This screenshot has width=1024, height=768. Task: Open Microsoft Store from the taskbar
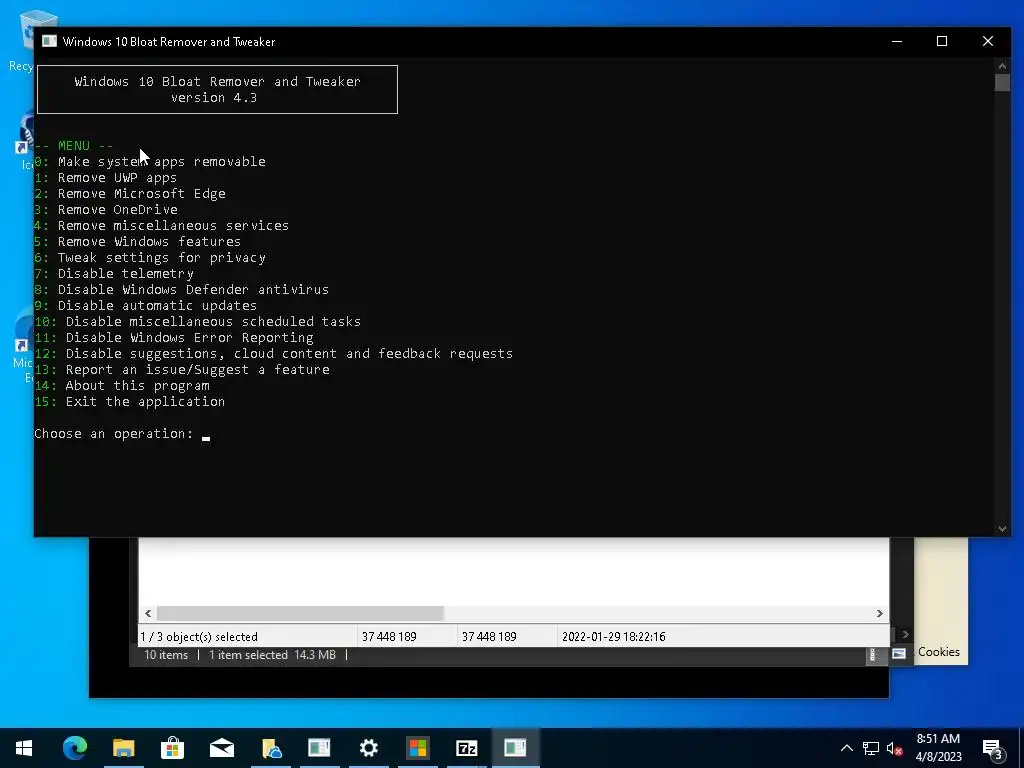pyautogui.click(x=172, y=748)
